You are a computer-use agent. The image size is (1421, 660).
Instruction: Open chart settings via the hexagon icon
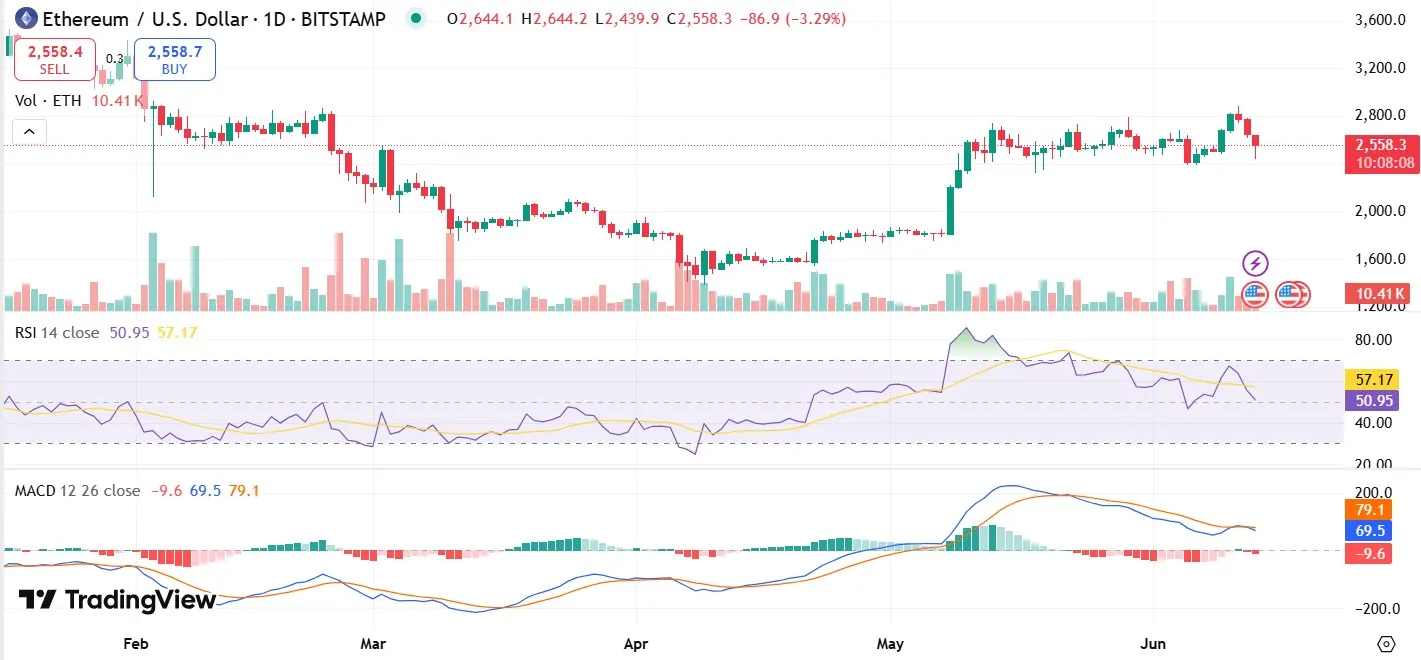[x=1386, y=645]
